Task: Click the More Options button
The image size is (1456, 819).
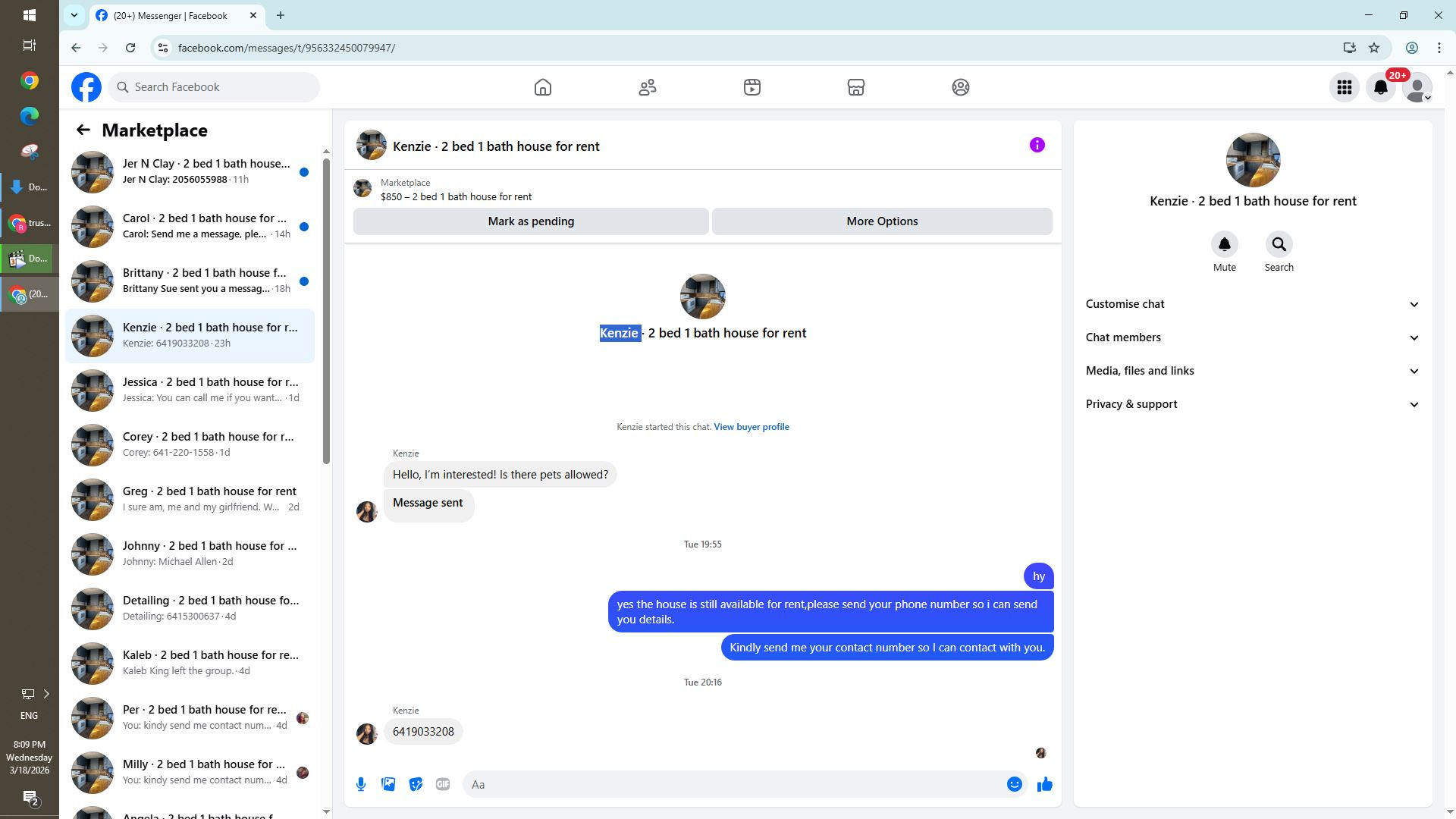Action: [881, 221]
